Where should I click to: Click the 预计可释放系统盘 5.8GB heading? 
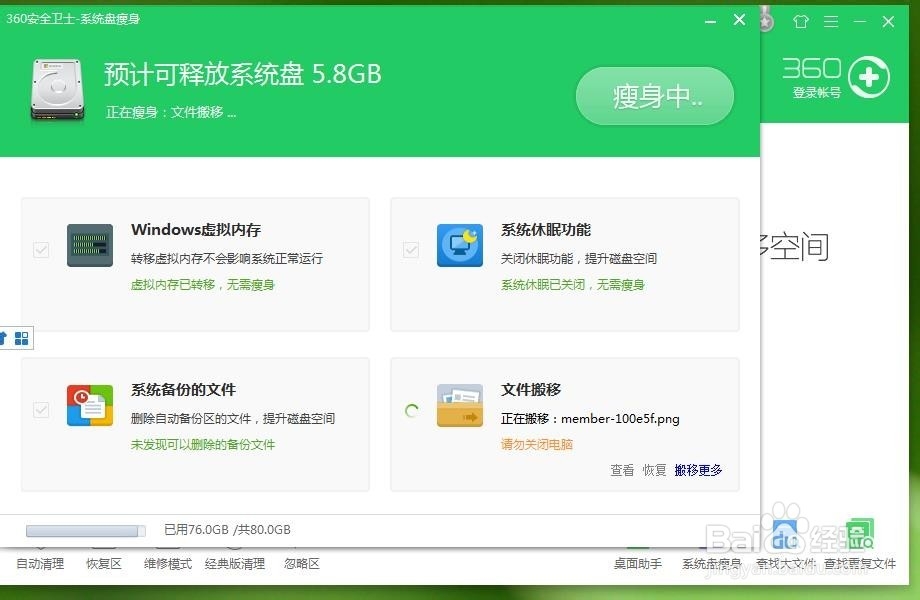(x=243, y=74)
